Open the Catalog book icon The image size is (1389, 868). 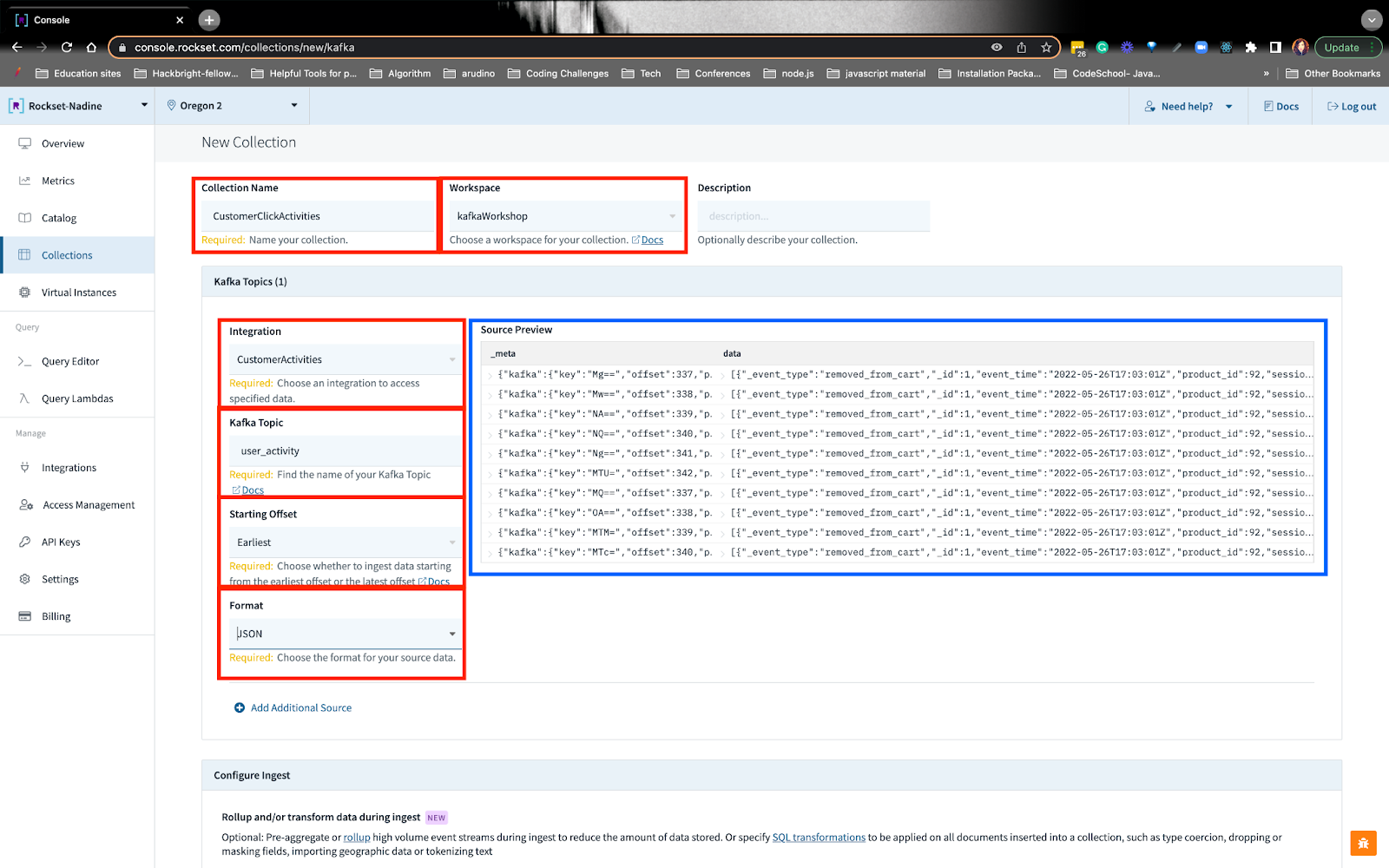click(24, 218)
